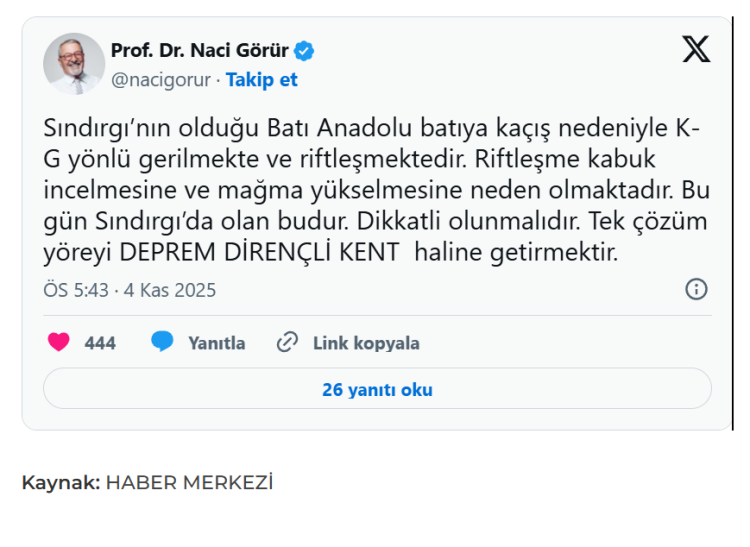Image resolution: width=750 pixels, height=547 pixels.
Task: Open the ÖS 5:43 time link
Action: pos(76,290)
